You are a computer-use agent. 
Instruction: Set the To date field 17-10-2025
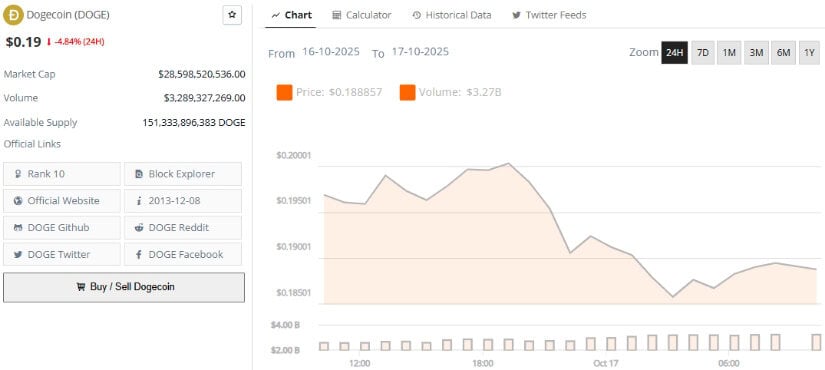[x=420, y=52]
